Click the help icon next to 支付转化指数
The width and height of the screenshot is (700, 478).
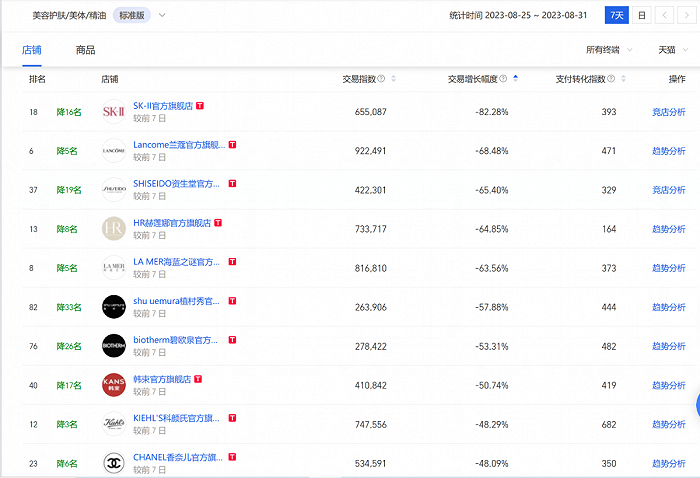tap(611, 79)
